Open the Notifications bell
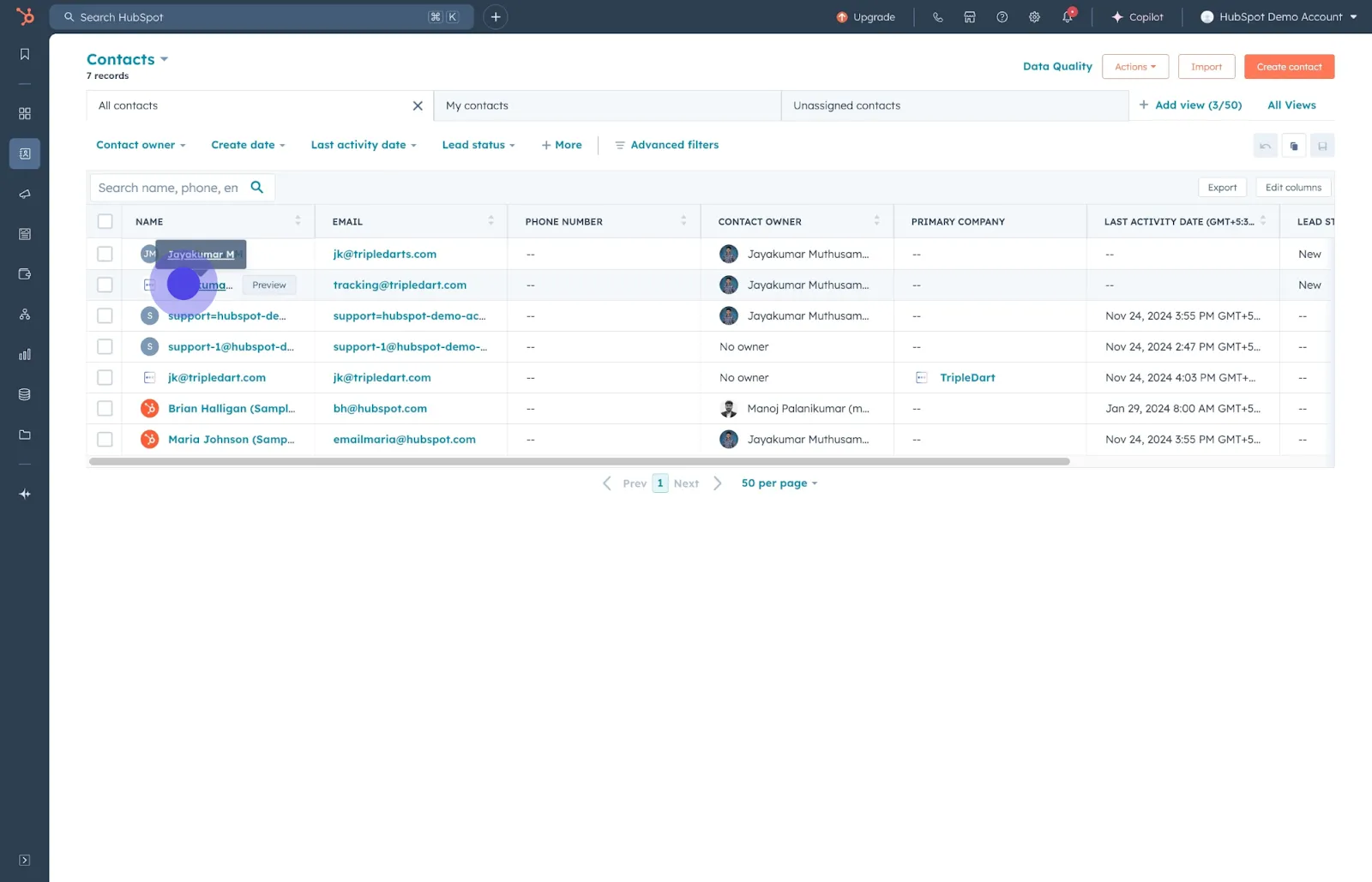Viewport: 1372px width, 882px height. (1068, 16)
